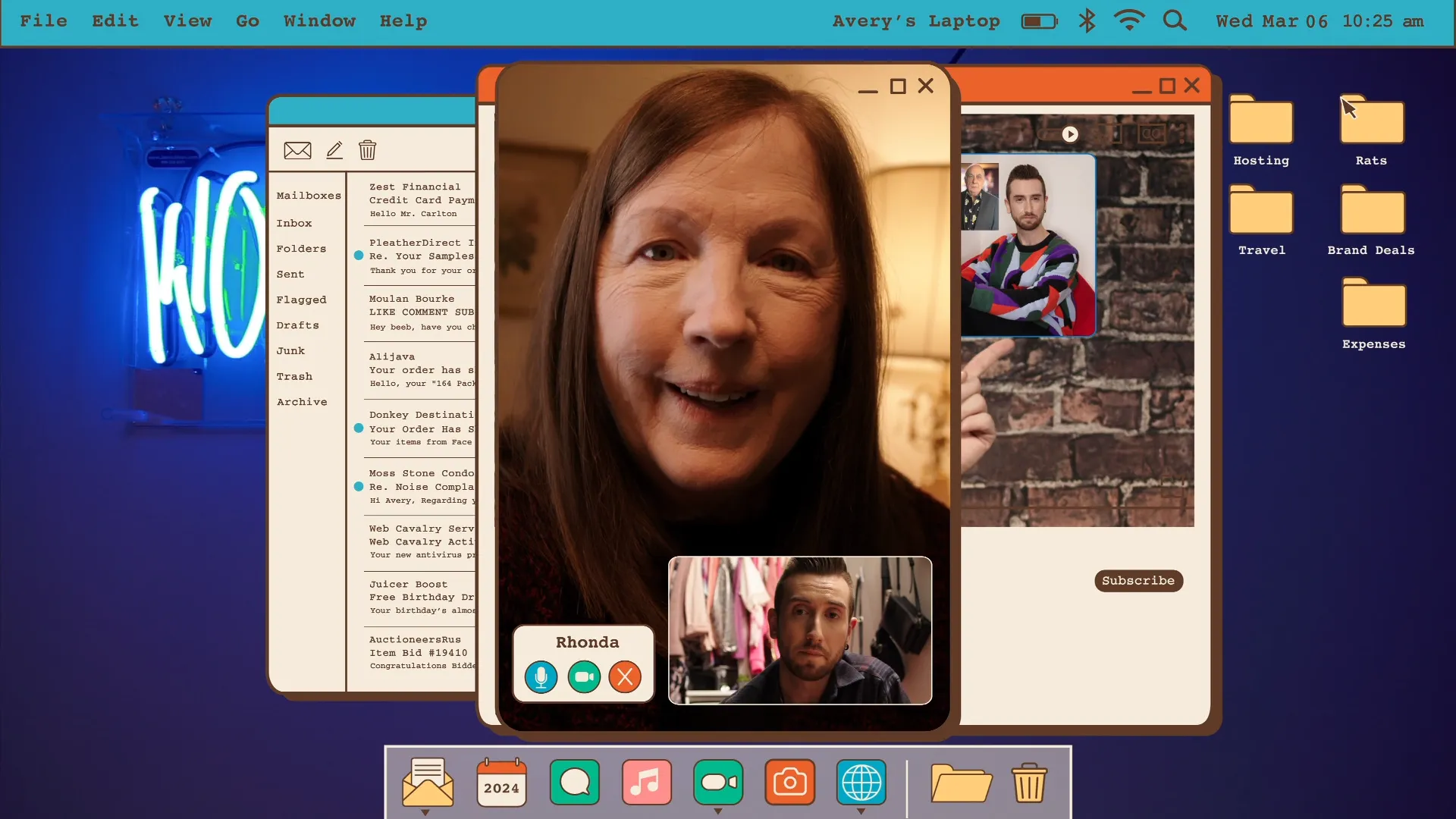Click the search magnifier in menu bar
The width and height of the screenshot is (1456, 819).
1175,20
